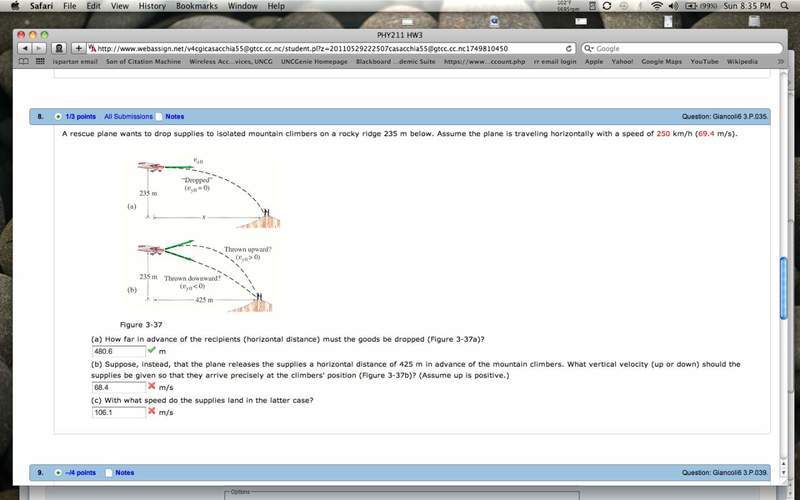The width and height of the screenshot is (800, 500).
Task: Open Apple bookmark
Action: [x=594, y=62]
